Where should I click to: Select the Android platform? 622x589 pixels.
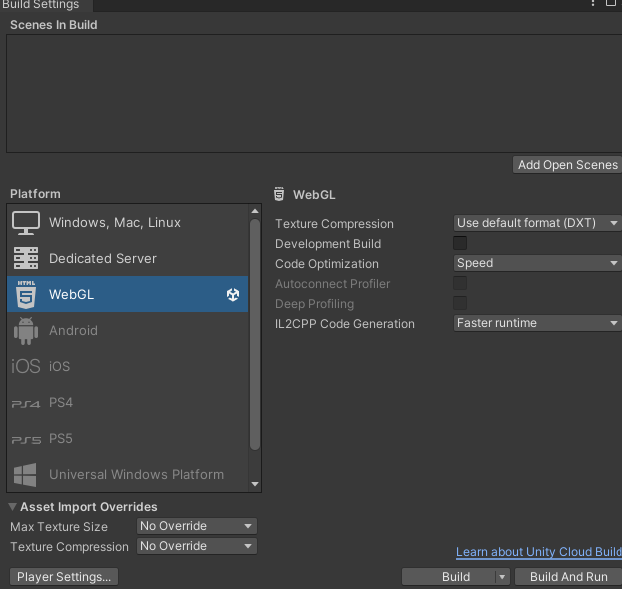click(127, 330)
